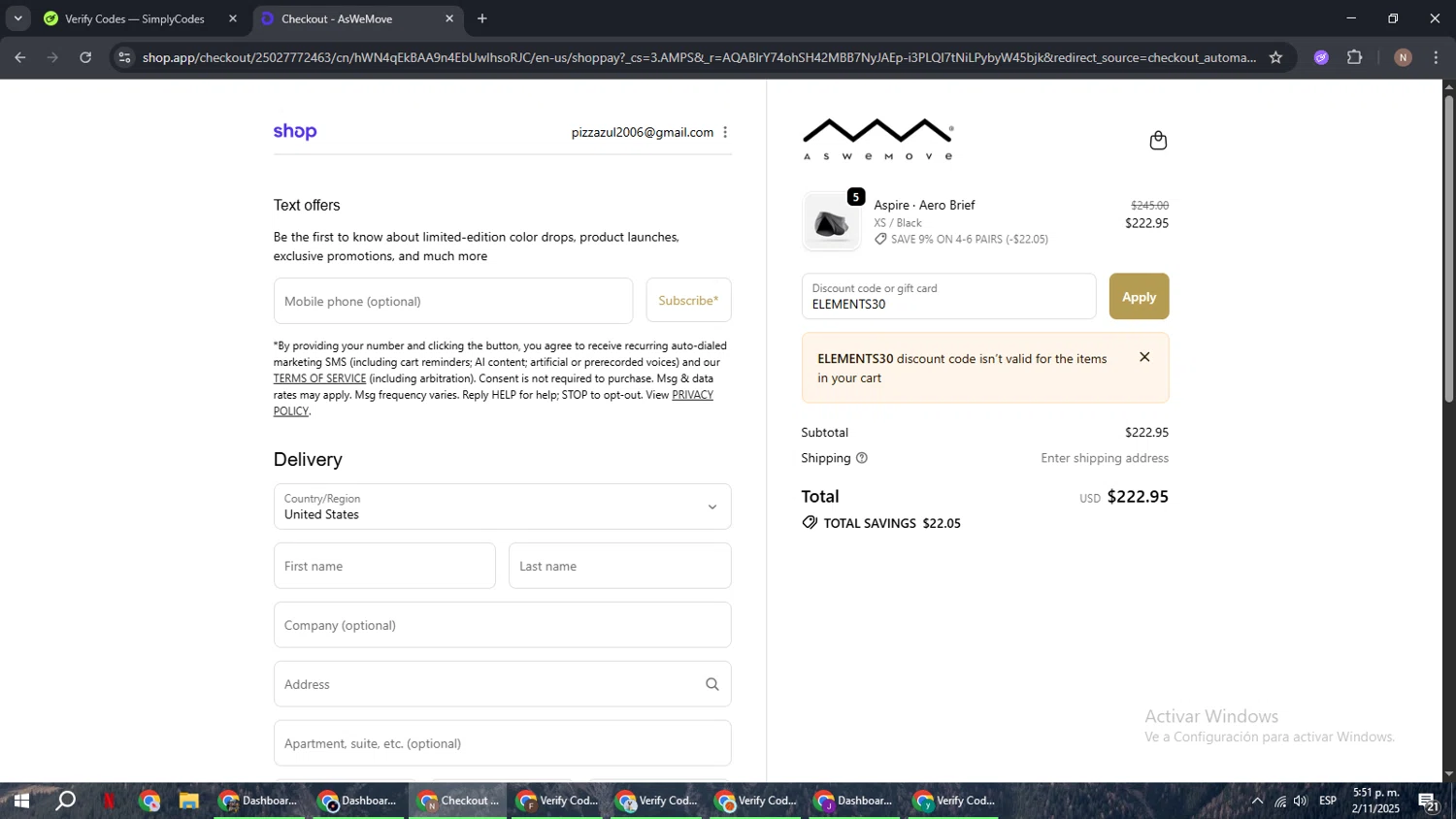
Task: Open File Explorer from taskbar
Action: (x=188, y=801)
